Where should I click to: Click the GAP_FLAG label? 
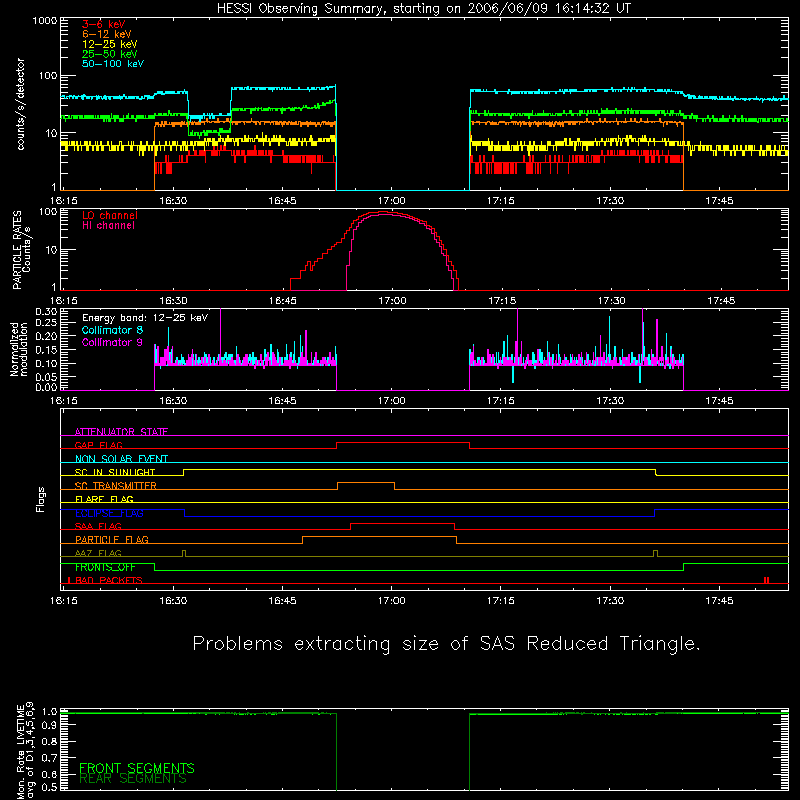coord(98,445)
